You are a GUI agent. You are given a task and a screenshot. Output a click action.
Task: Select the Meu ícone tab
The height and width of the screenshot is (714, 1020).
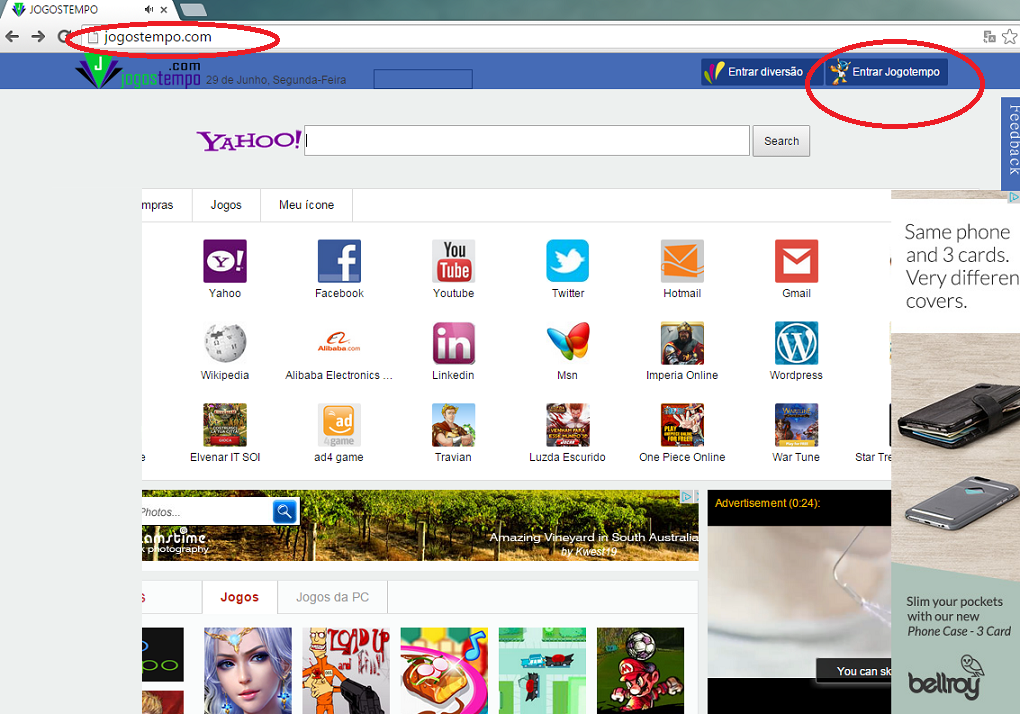point(306,205)
